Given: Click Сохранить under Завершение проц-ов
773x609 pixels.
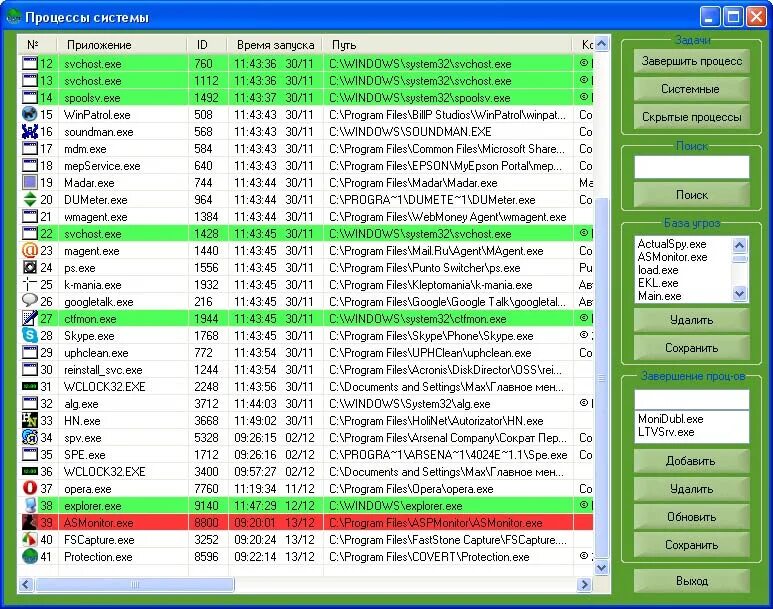Looking at the screenshot, I should click(x=692, y=545).
